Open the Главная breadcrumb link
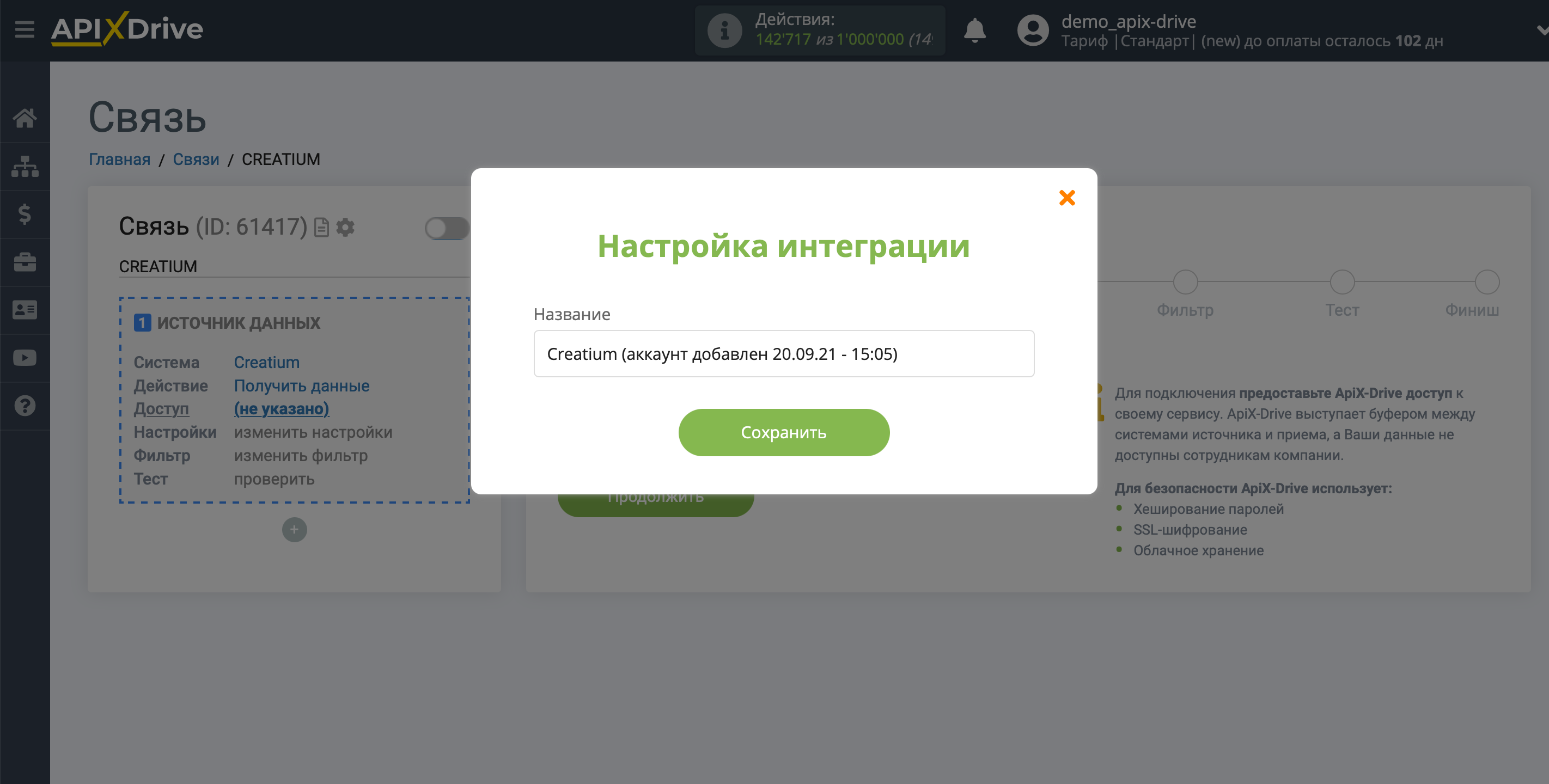The image size is (1549, 784). point(120,160)
